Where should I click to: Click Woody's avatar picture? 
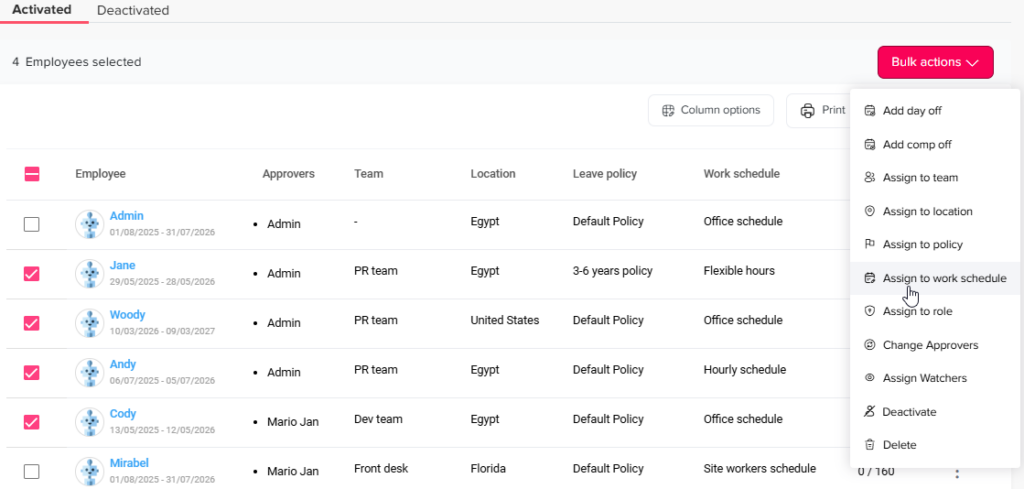pyautogui.click(x=89, y=323)
